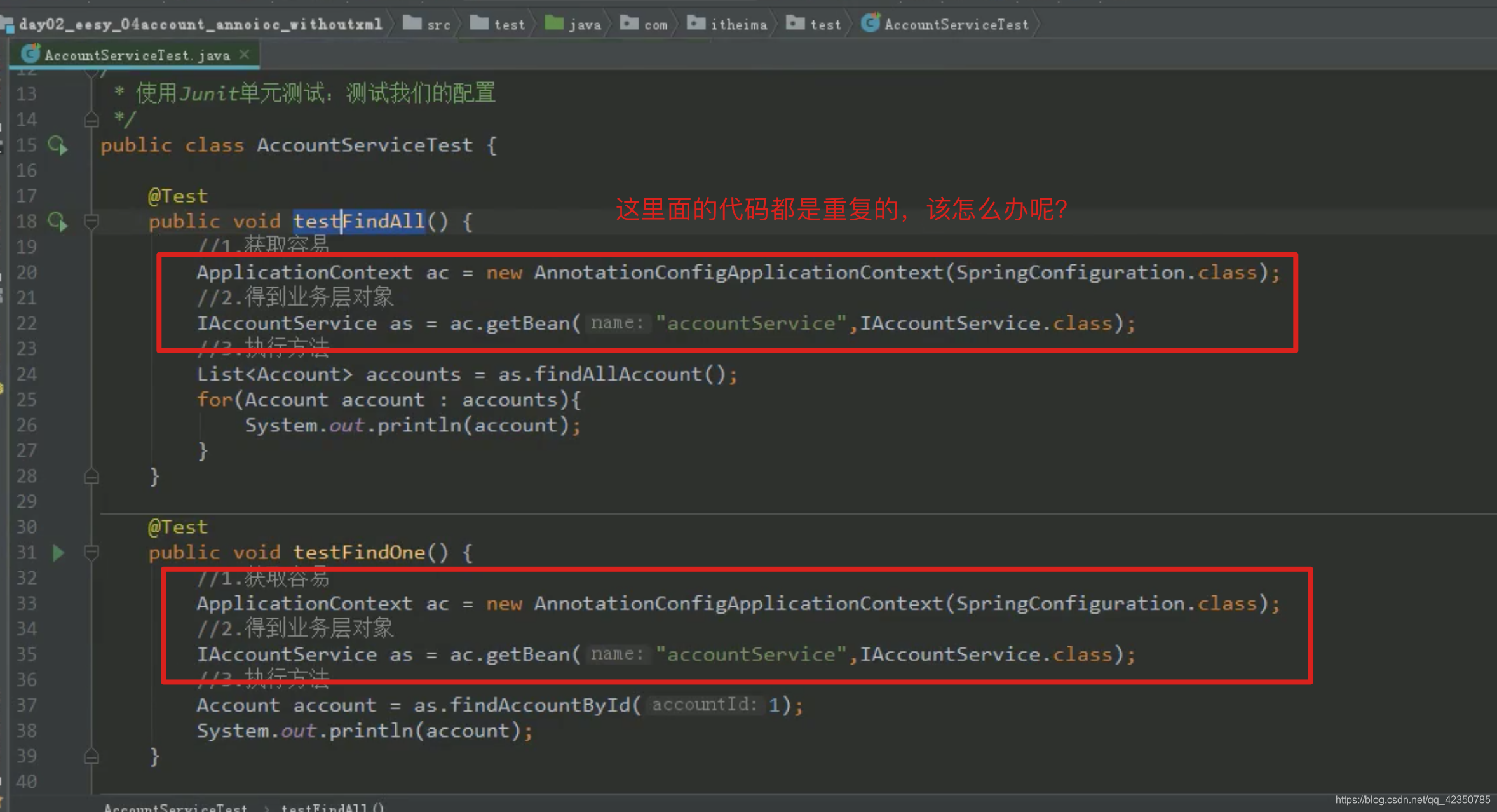
Task: Click the for loop keyword on line 25
Action: coord(215,400)
